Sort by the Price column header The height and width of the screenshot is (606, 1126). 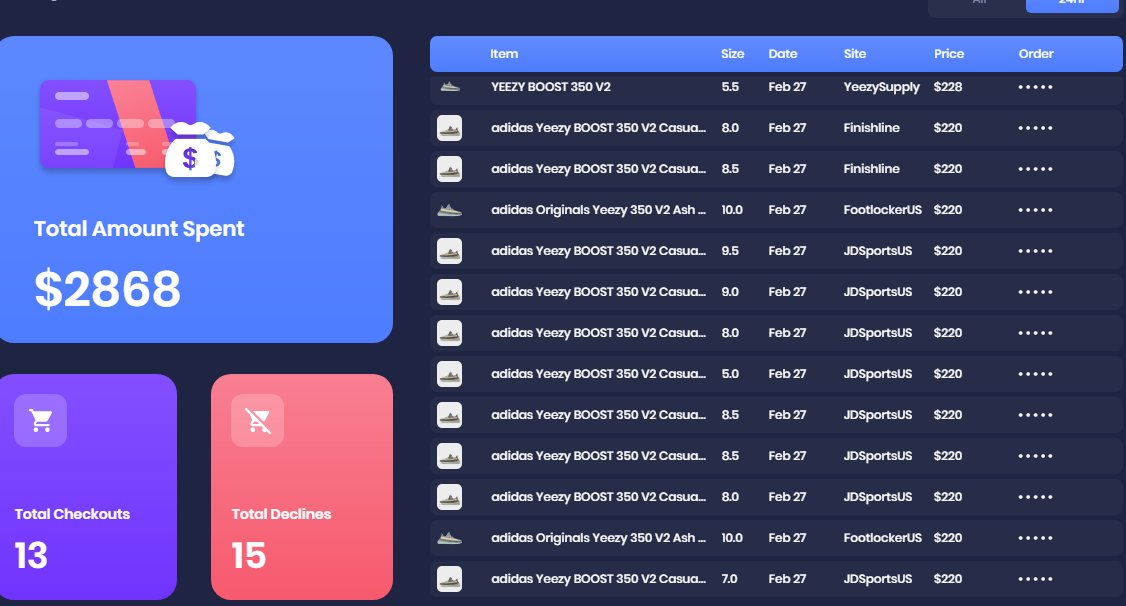pos(949,54)
